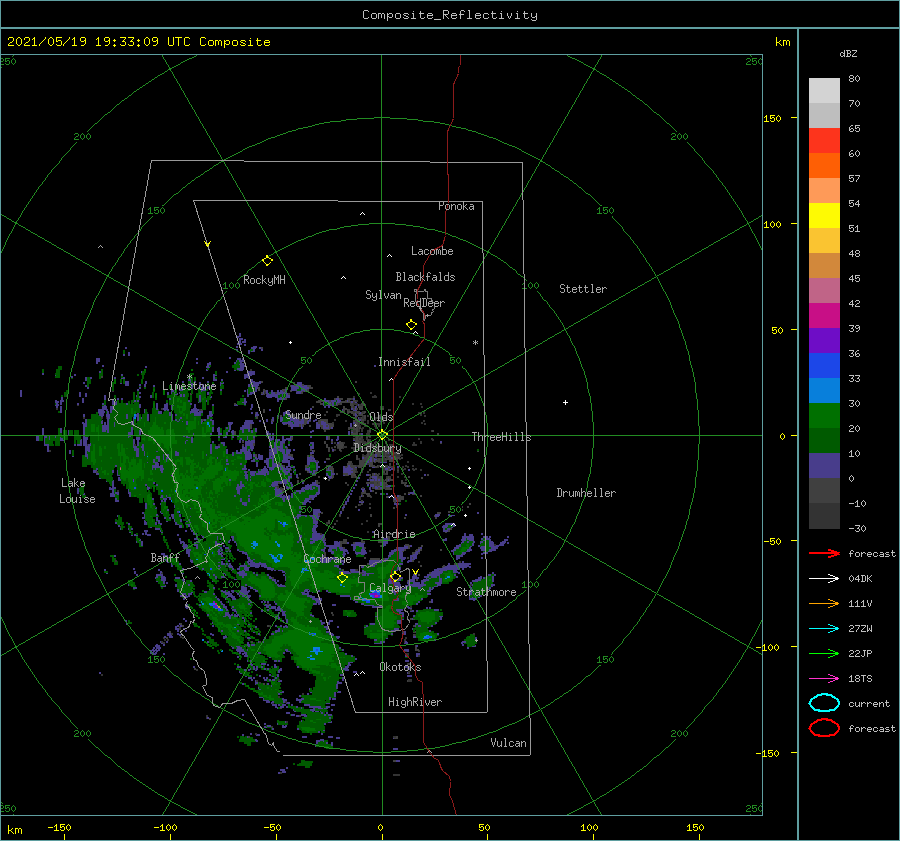Image resolution: width=900 pixels, height=841 pixels.
Task: Click the RockyMH label
Action: coord(264,280)
